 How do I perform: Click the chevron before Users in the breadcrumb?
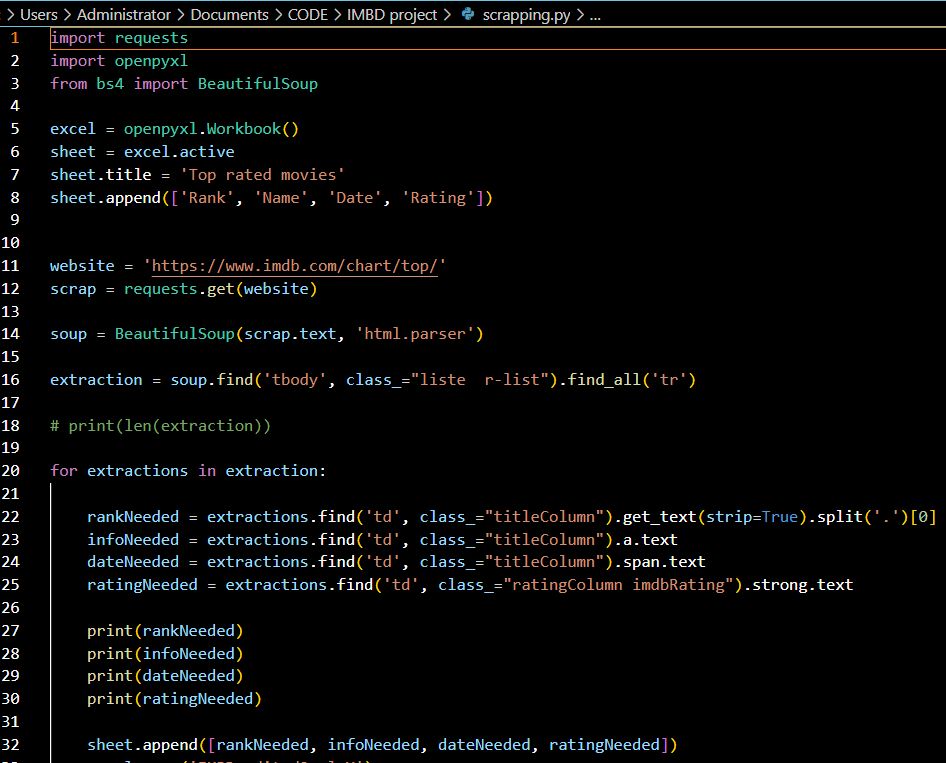[10, 14]
